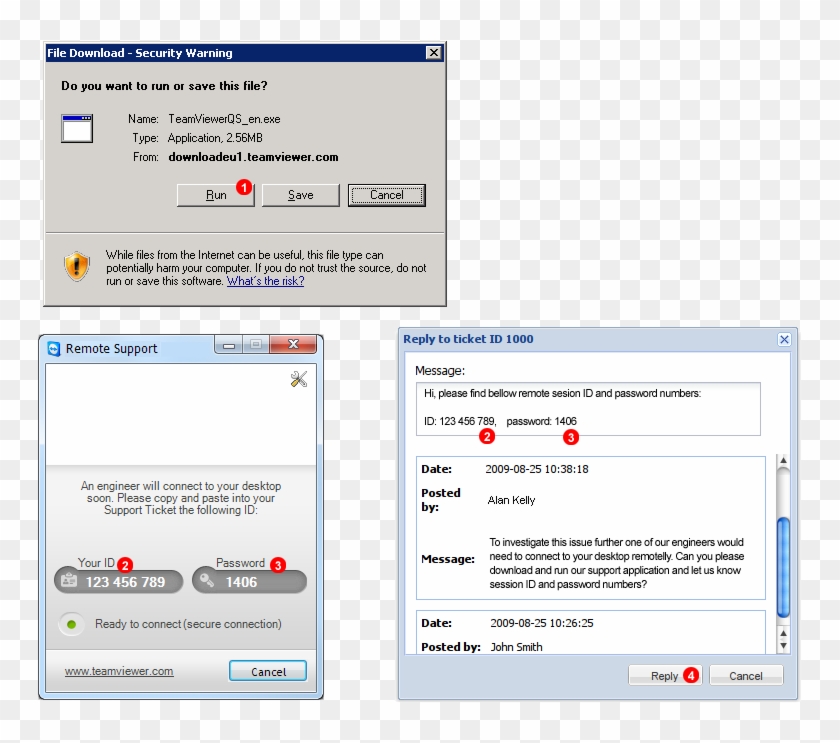
Task: Open the "What's the risk?" link
Action: pos(264,280)
